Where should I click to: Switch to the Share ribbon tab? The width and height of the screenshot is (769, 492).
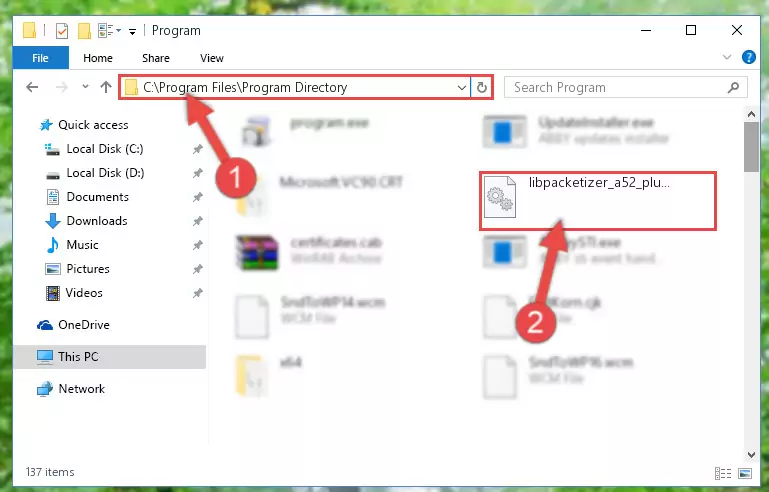click(x=155, y=58)
